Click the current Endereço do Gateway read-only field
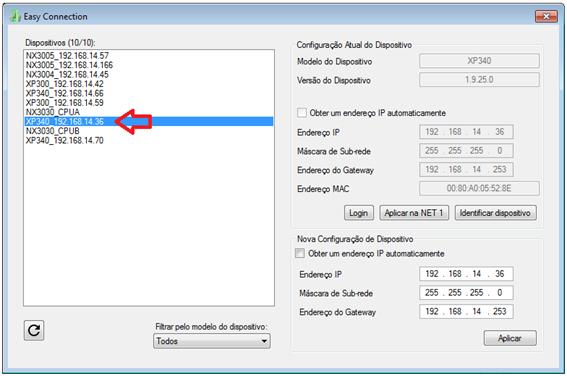567x376 pixels. [466, 170]
